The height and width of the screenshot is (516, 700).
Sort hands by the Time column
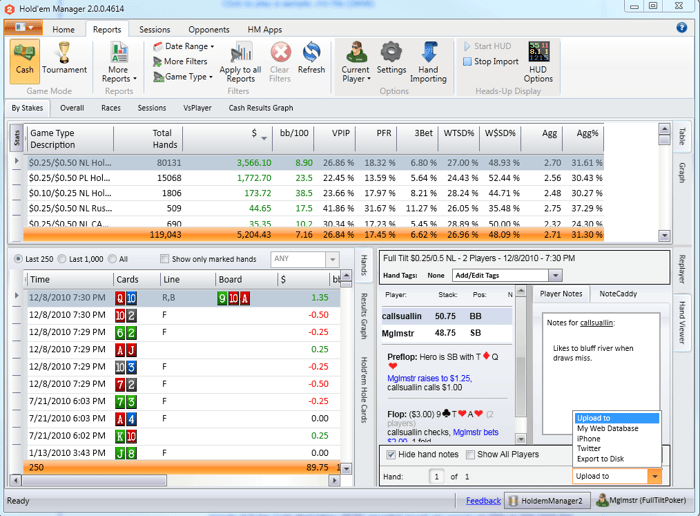[70, 279]
